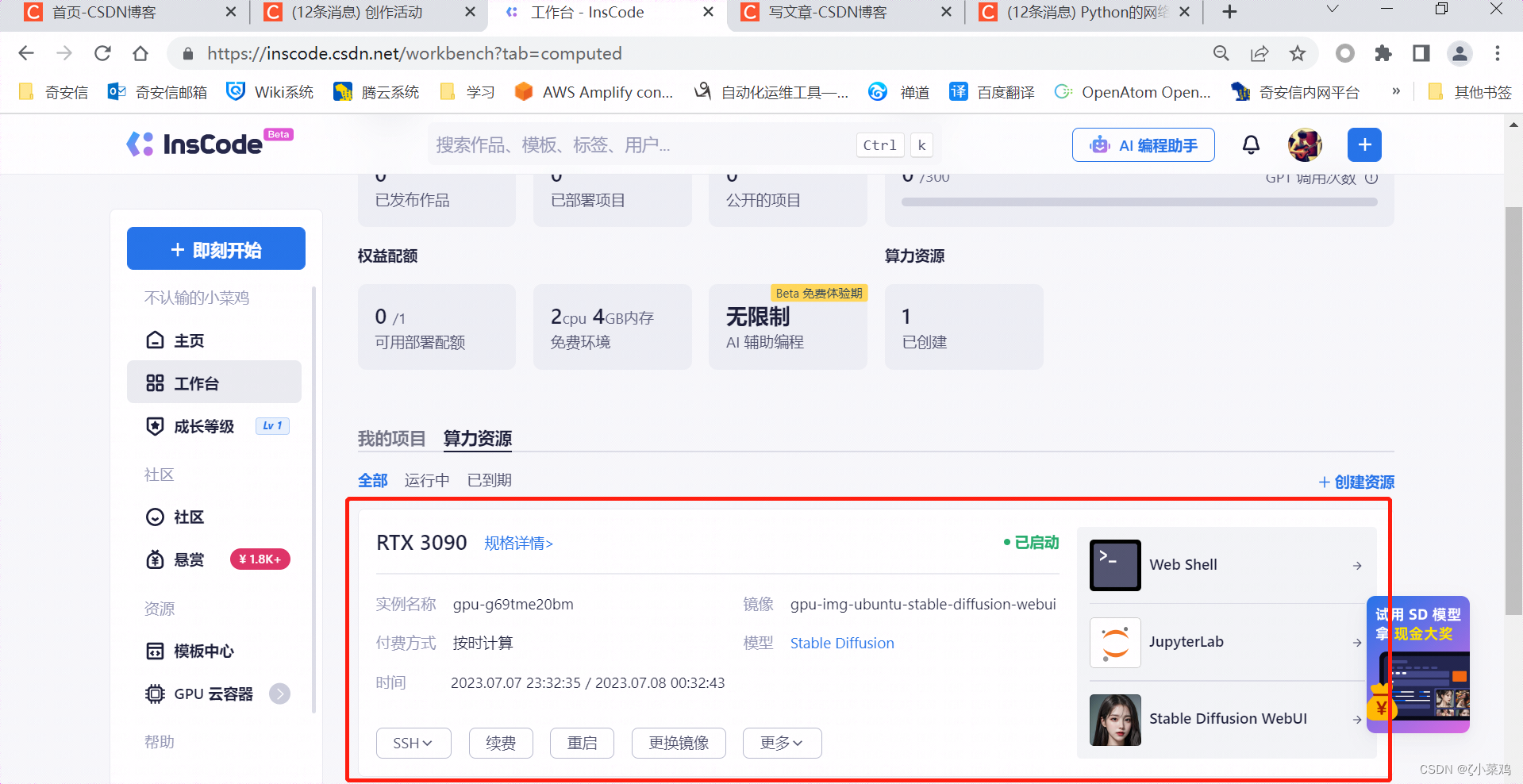Switch to the 写文章-CSDN博客 tab
1523x784 pixels.
(845, 13)
